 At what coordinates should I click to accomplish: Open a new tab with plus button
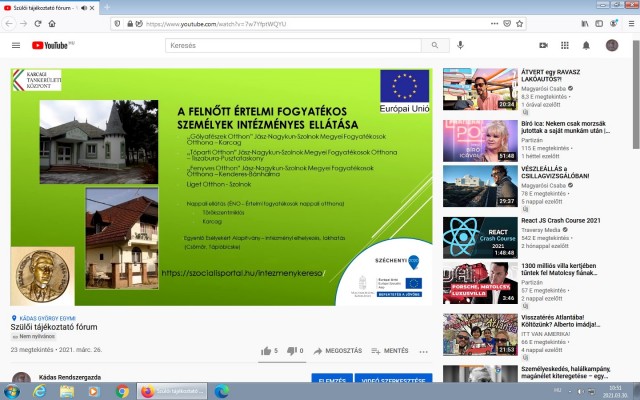(107, 7)
